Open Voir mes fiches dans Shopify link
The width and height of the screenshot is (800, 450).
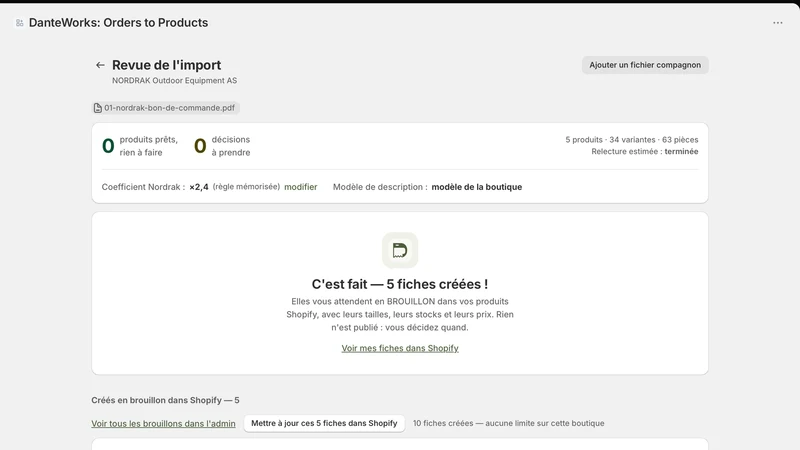click(400, 348)
